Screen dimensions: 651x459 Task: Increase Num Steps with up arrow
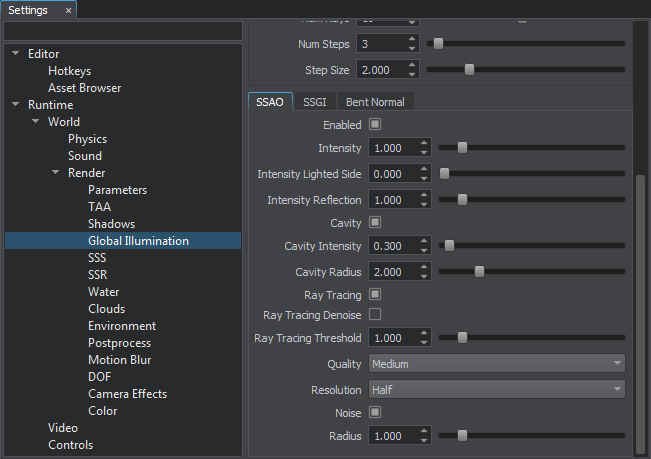click(412, 39)
